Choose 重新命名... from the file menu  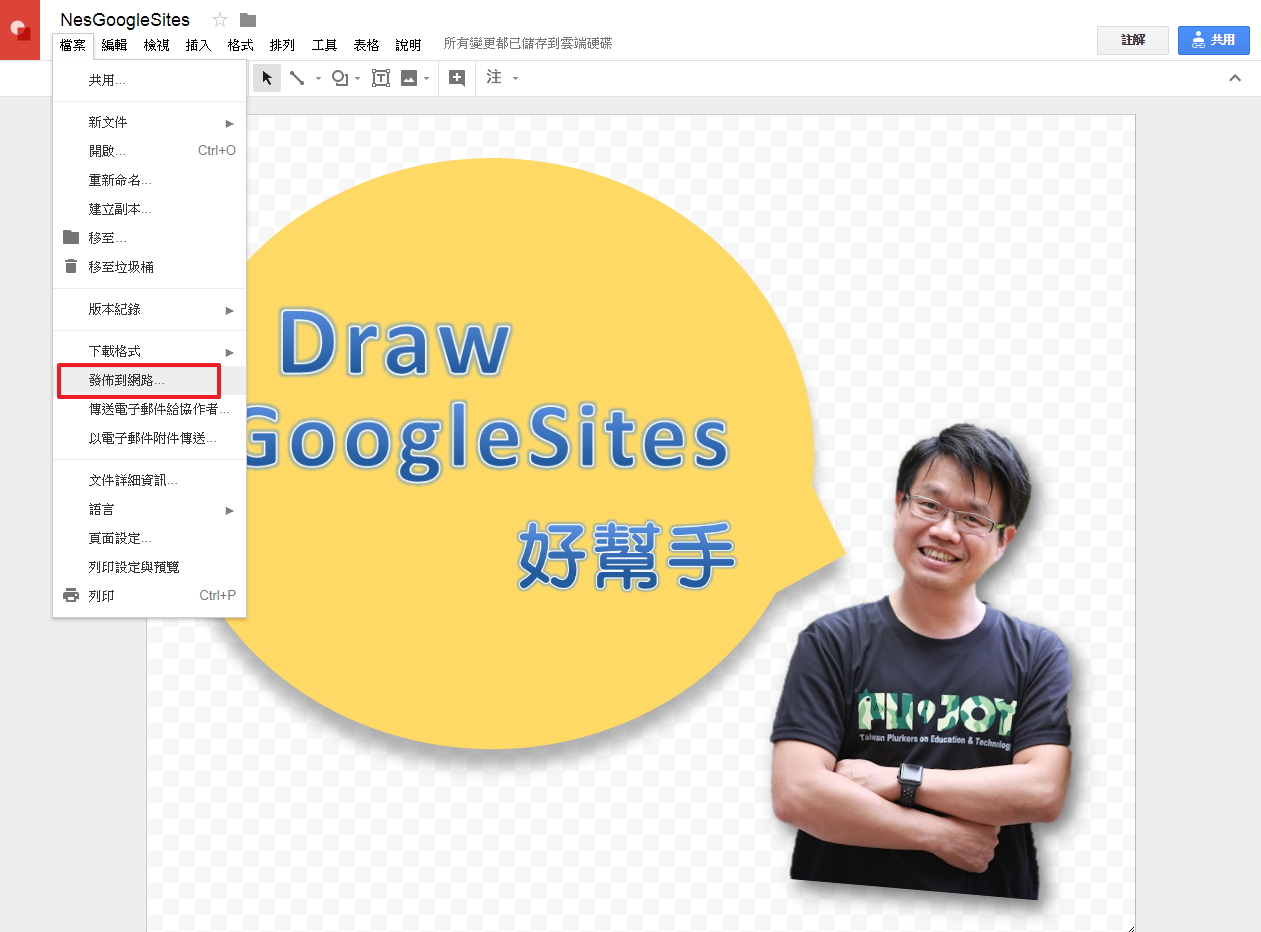tap(150, 180)
